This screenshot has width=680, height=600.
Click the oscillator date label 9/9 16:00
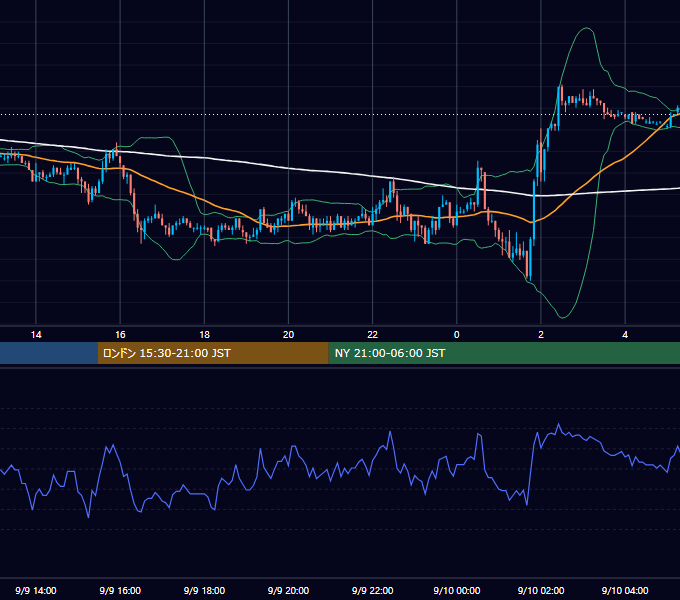tap(120, 590)
